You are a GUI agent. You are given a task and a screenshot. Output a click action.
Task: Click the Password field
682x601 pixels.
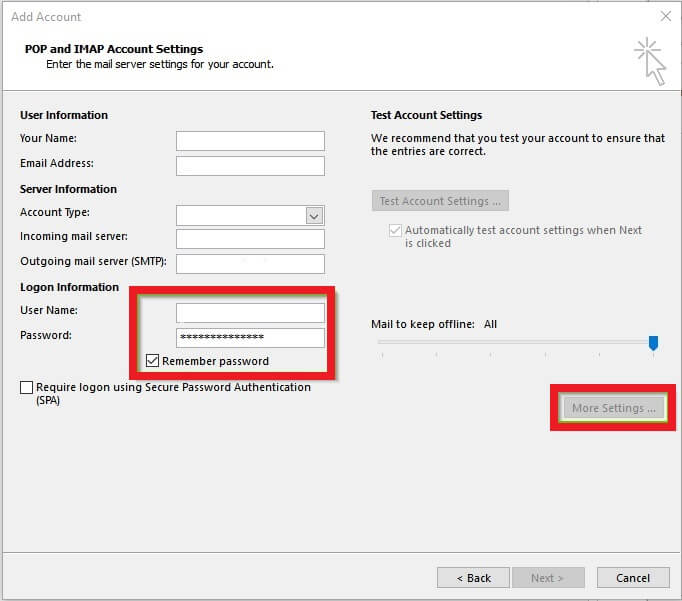click(x=250, y=338)
